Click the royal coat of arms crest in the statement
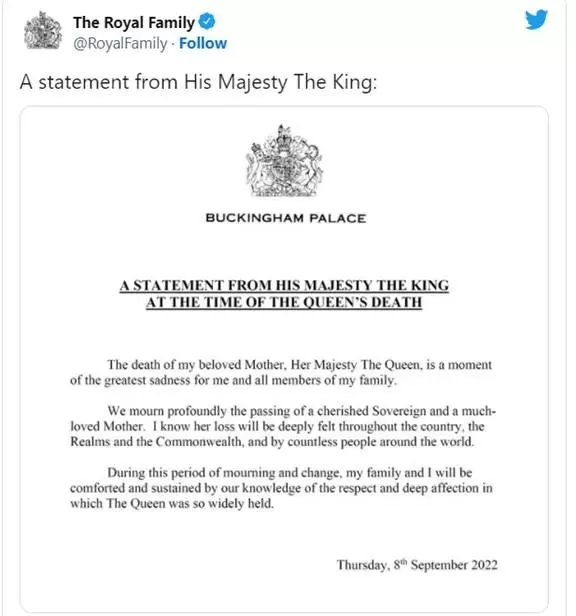Viewport: 576px width, 616px height. pyautogui.click(x=284, y=161)
